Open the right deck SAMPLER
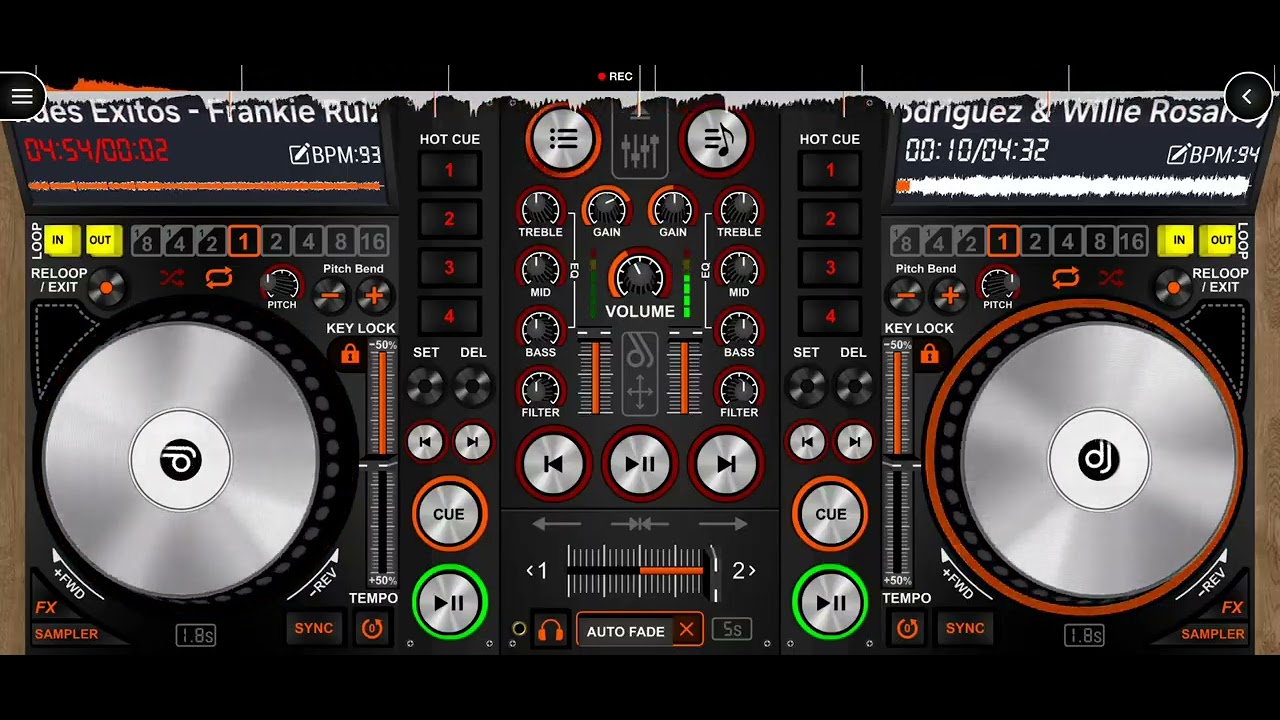Viewport: 1280px width, 720px height. [1213, 634]
